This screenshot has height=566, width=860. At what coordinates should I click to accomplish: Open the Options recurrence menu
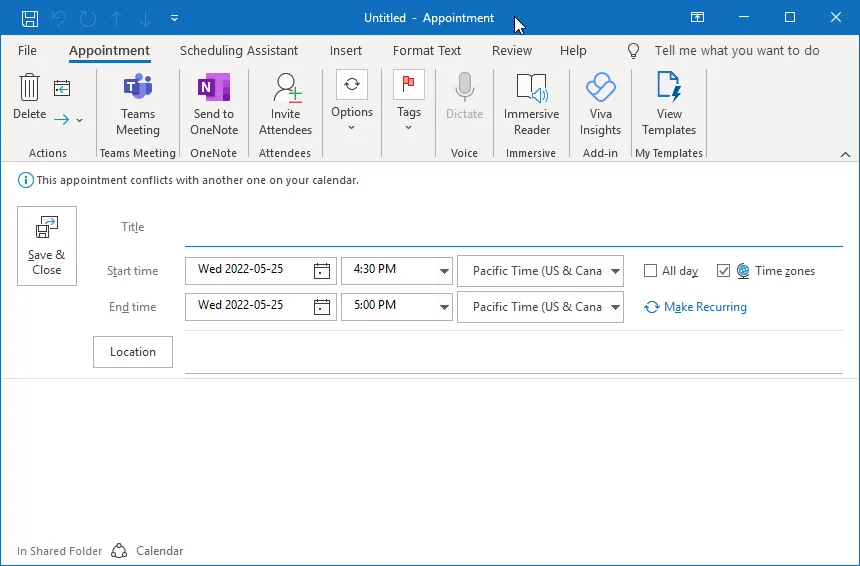(352, 101)
